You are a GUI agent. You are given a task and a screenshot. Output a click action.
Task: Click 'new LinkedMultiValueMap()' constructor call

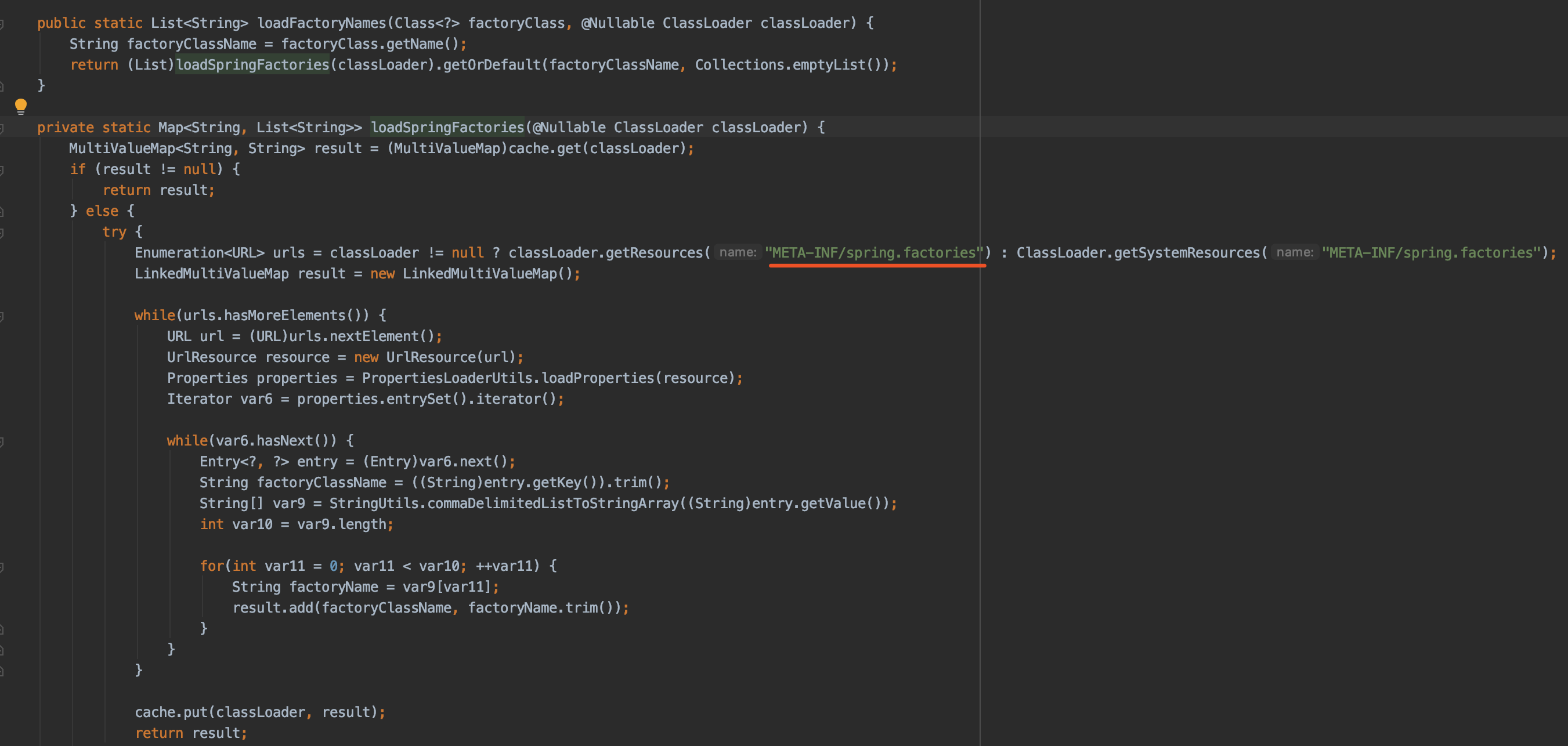tap(472, 274)
